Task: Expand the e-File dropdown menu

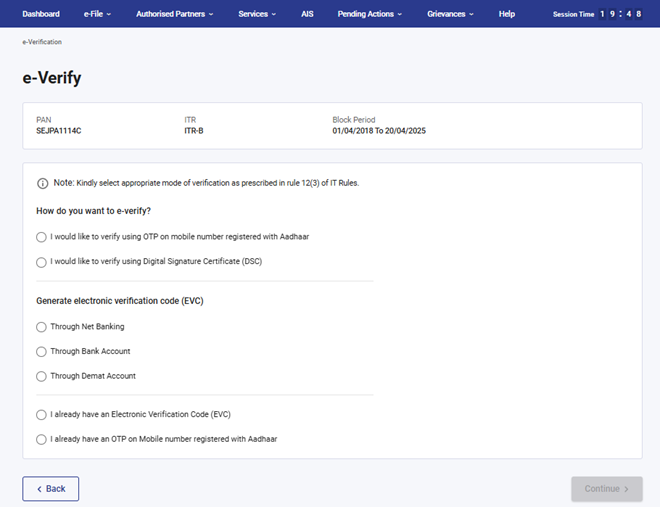Action: [x=97, y=14]
